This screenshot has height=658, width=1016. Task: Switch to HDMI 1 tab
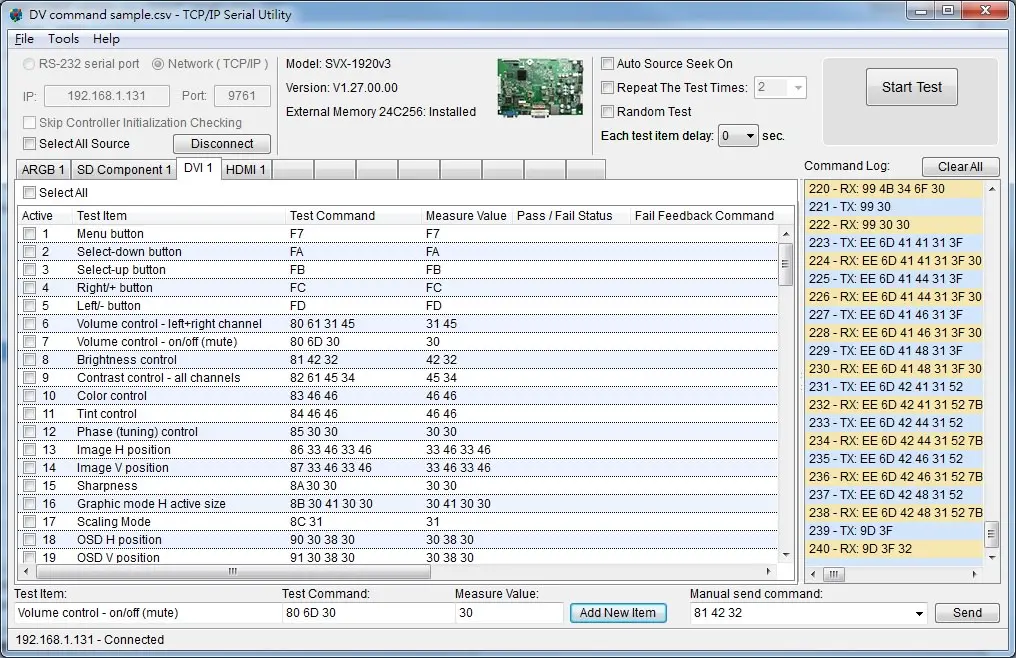tap(246, 170)
